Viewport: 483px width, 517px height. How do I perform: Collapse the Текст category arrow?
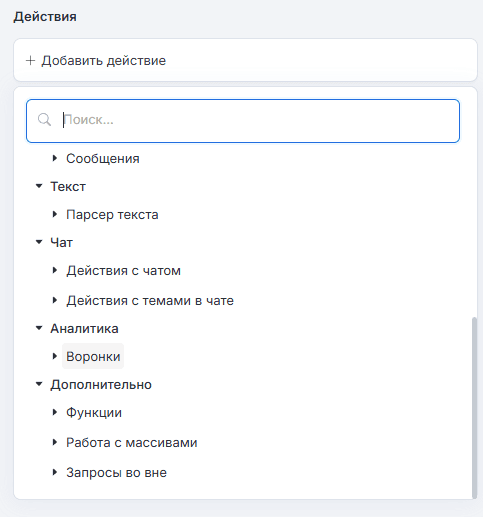[39, 186]
